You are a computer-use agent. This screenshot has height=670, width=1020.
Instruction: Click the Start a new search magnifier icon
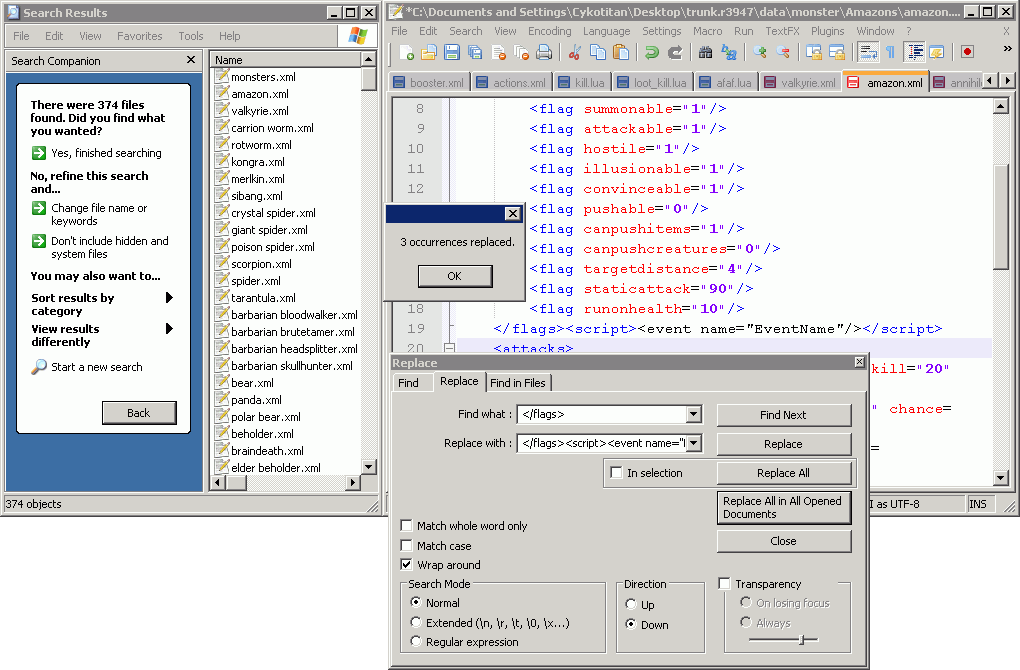coord(39,367)
